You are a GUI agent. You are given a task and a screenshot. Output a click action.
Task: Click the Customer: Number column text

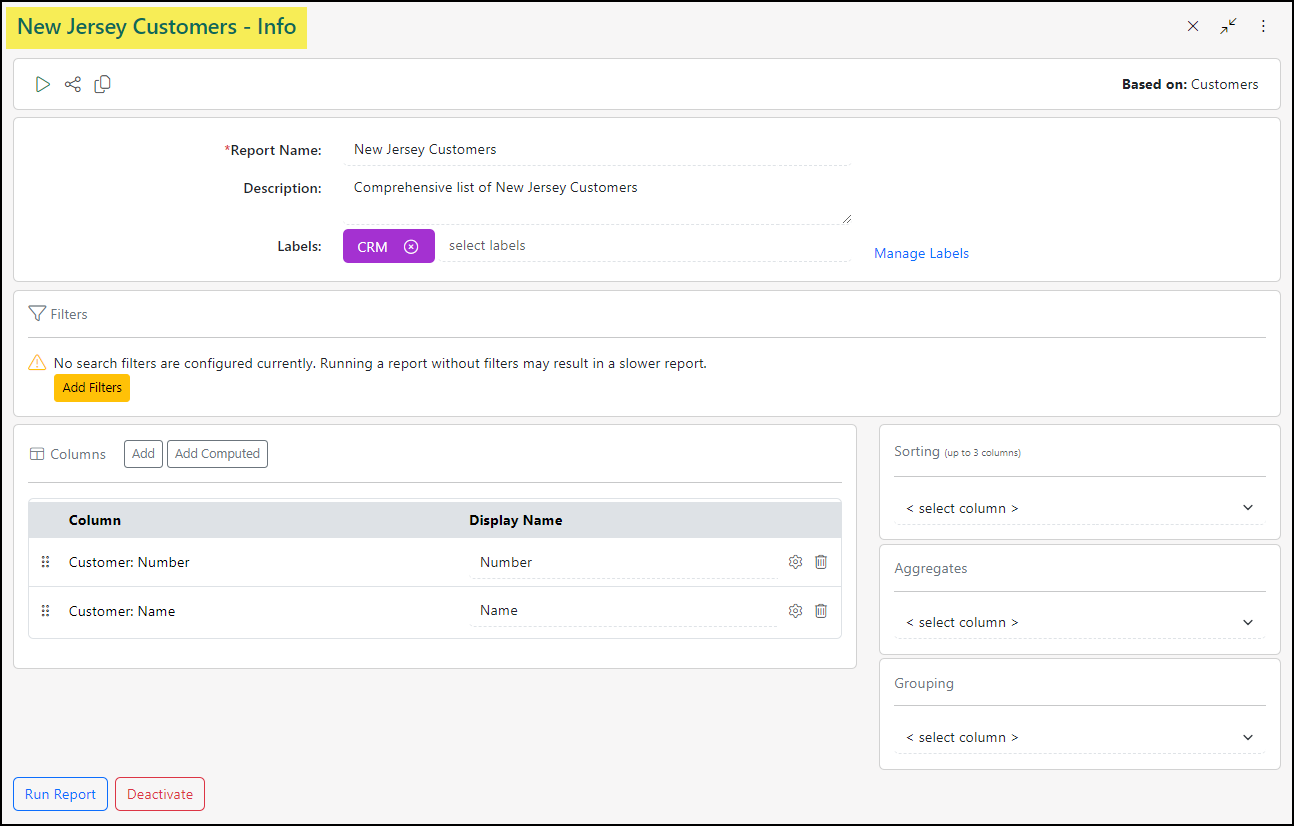[129, 562]
